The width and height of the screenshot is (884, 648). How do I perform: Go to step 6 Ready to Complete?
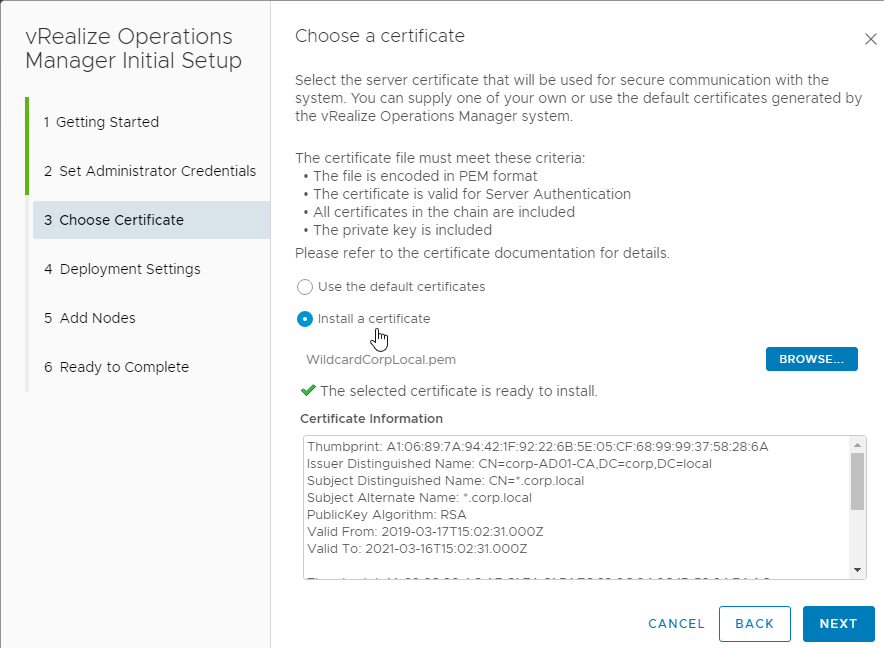tap(117, 367)
